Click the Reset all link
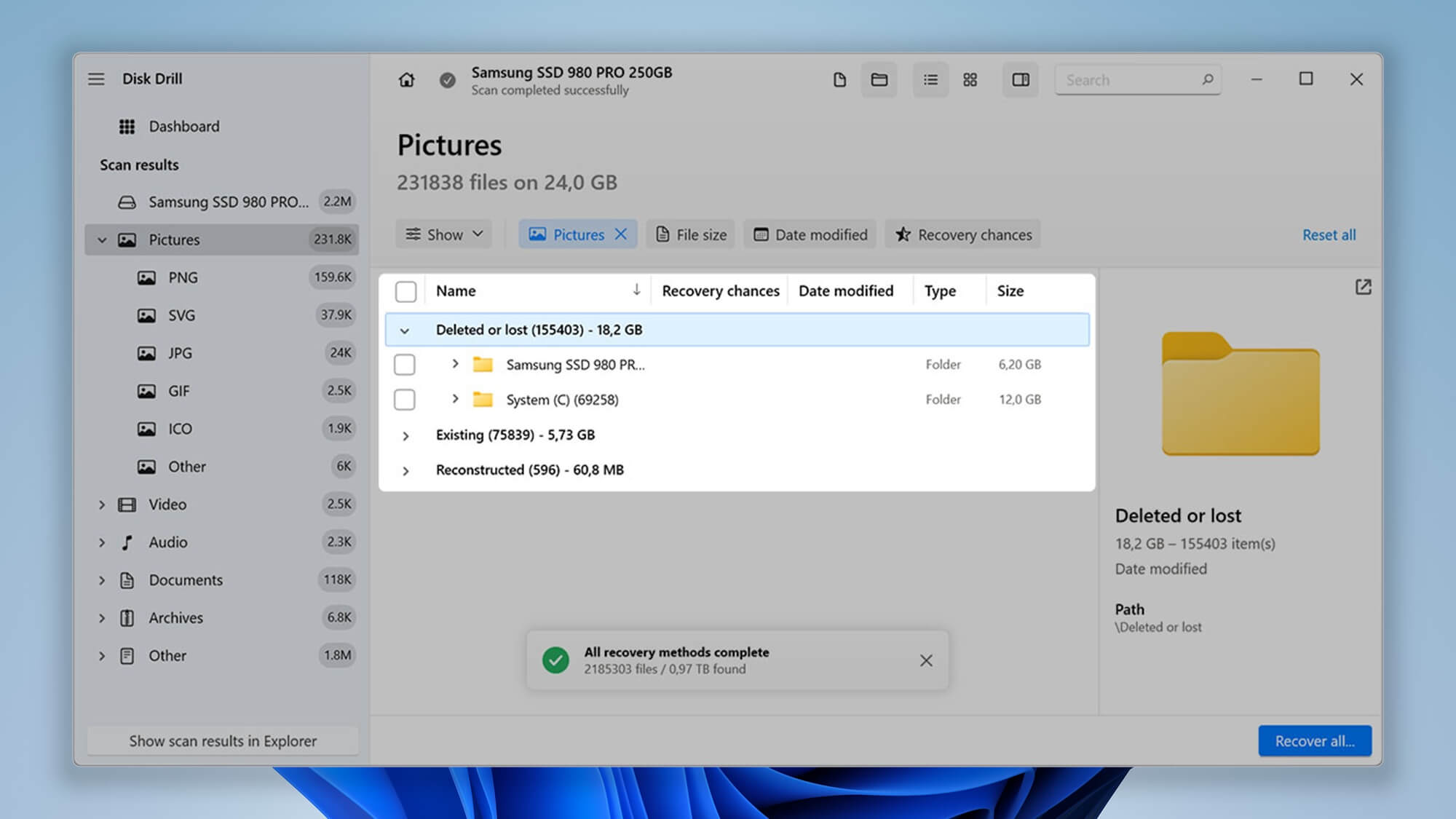This screenshot has height=819, width=1456. [x=1329, y=234]
